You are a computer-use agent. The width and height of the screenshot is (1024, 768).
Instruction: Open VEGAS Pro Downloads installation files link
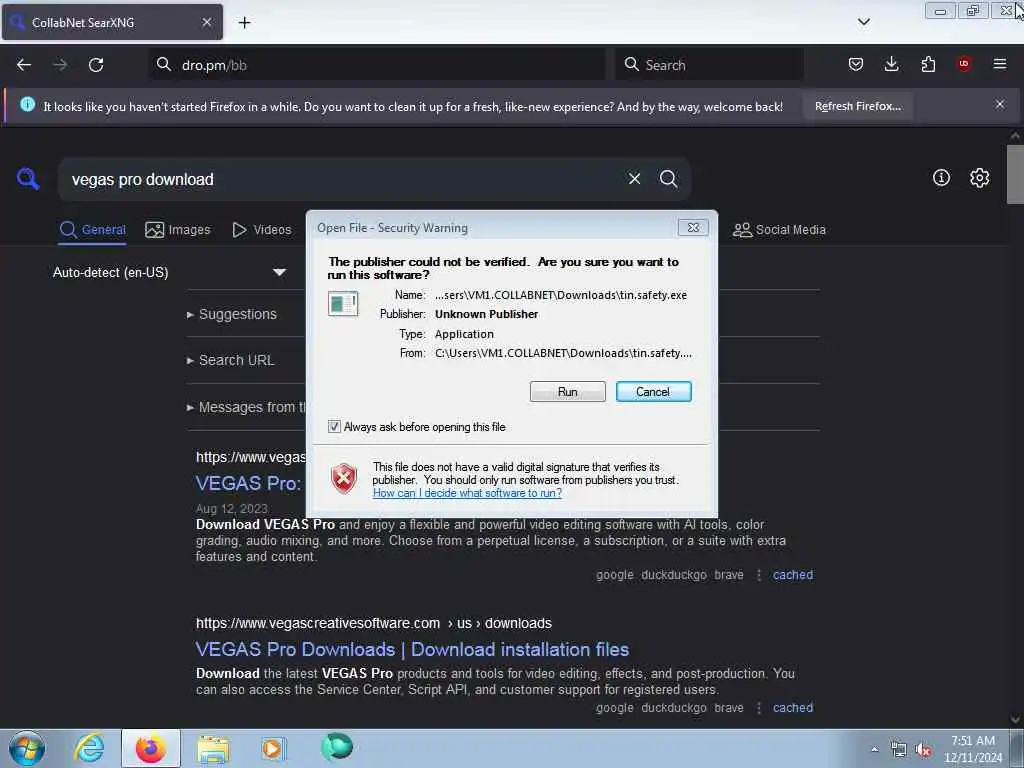coord(412,649)
